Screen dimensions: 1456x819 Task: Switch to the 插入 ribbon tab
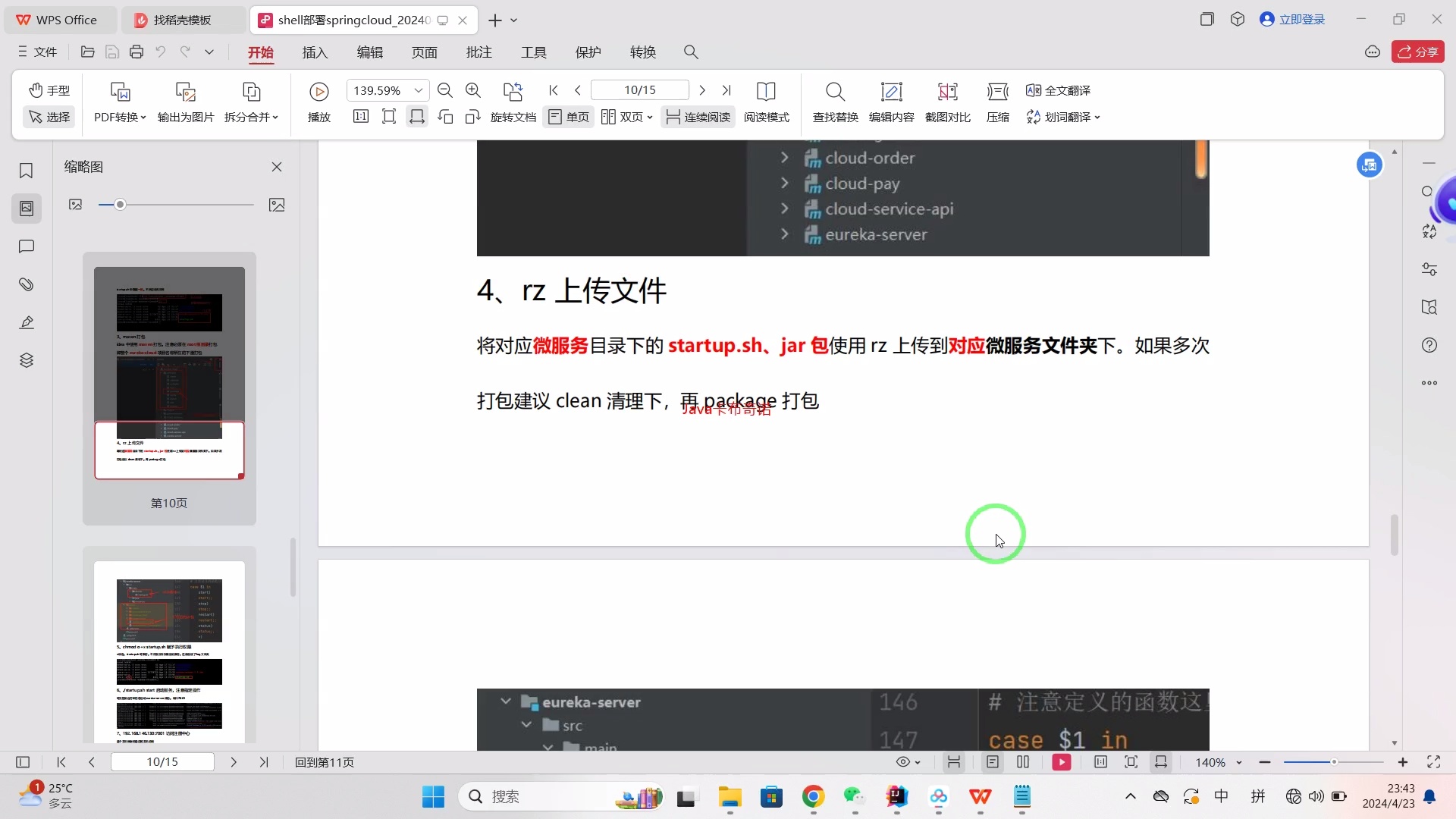click(315, 52)
